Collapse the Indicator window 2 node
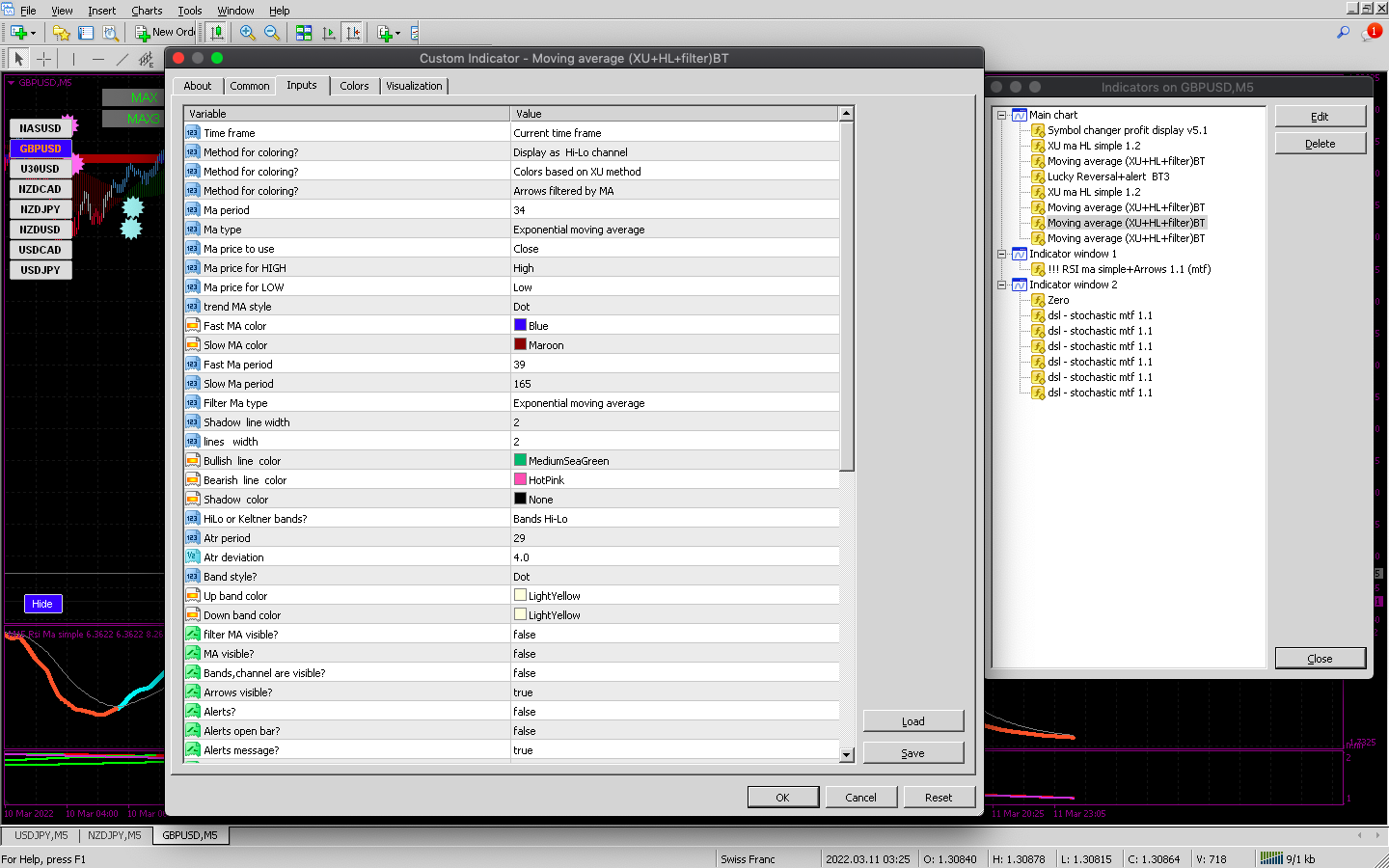 [x=1002, y=285]
